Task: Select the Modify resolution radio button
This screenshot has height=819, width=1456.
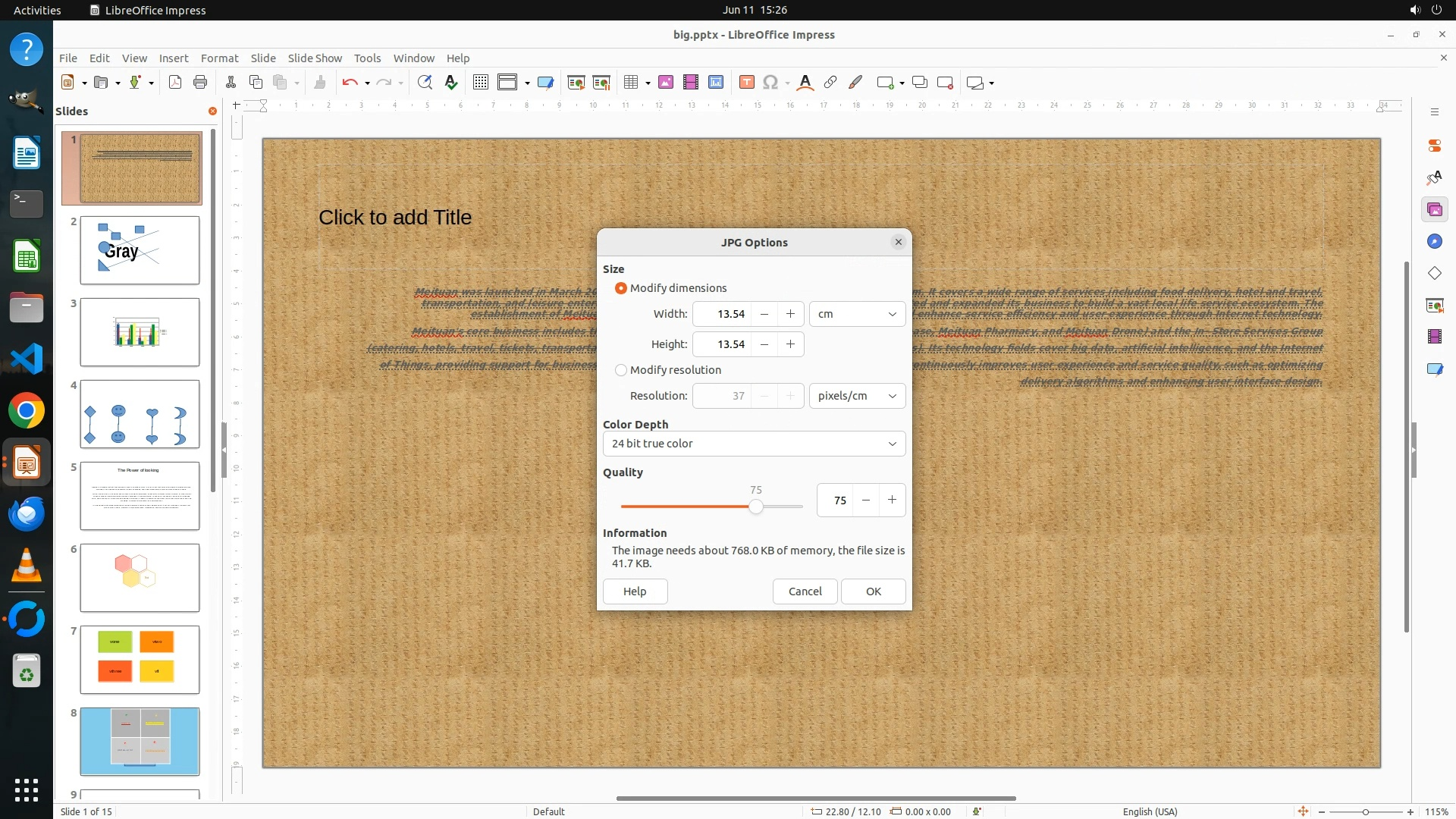Action: click(x=621, y=370)
